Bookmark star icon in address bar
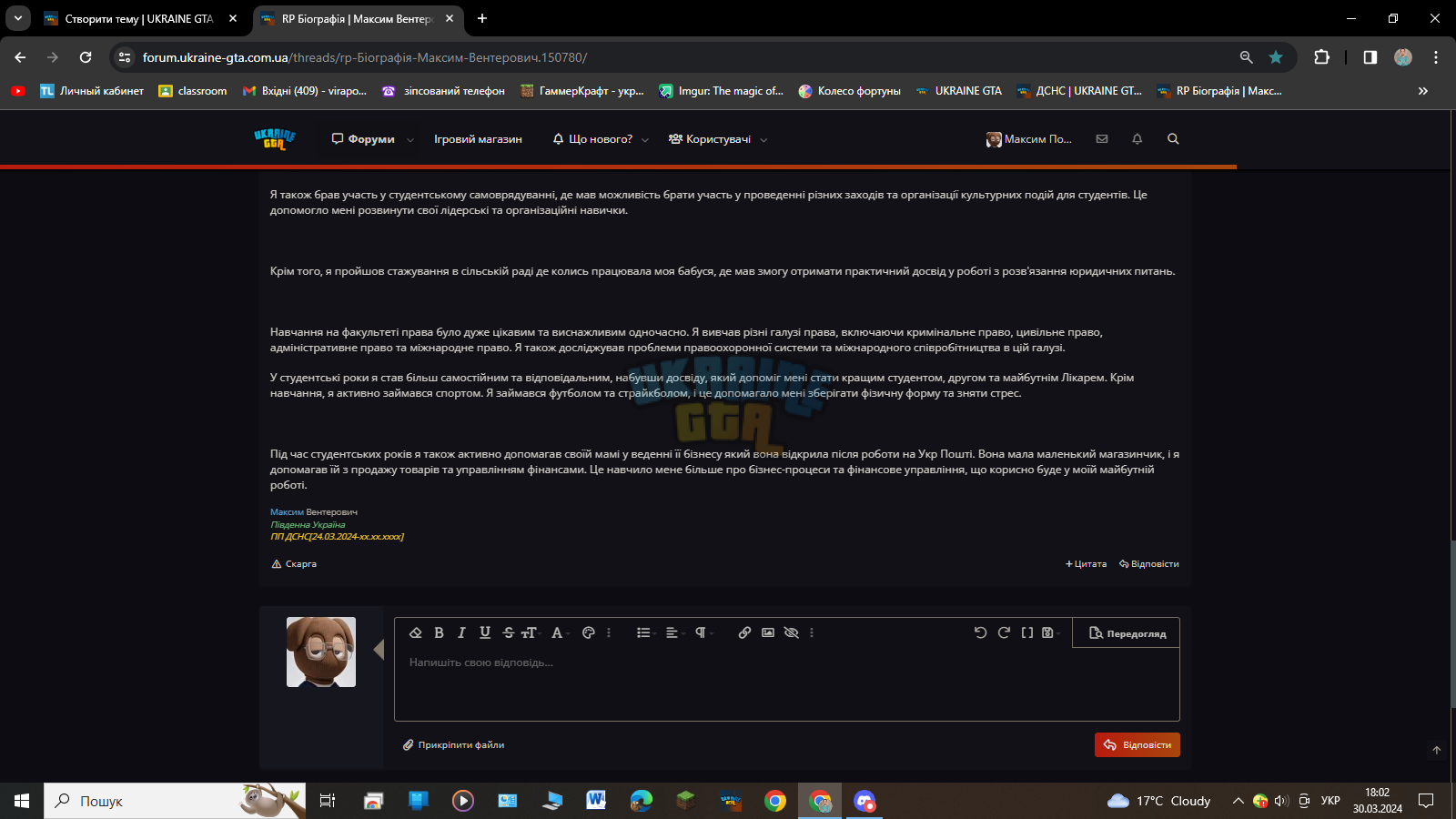Viewport: 1456px width, 819px height. [1276, 57]
